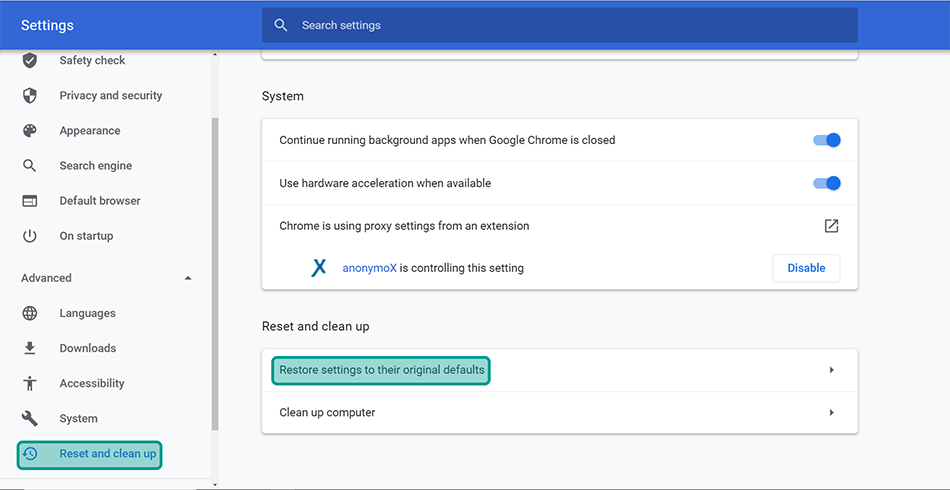Click sidebar scrollbar up arrow
The height and width of the screenshot is (490, 950).
click(214, 55)
